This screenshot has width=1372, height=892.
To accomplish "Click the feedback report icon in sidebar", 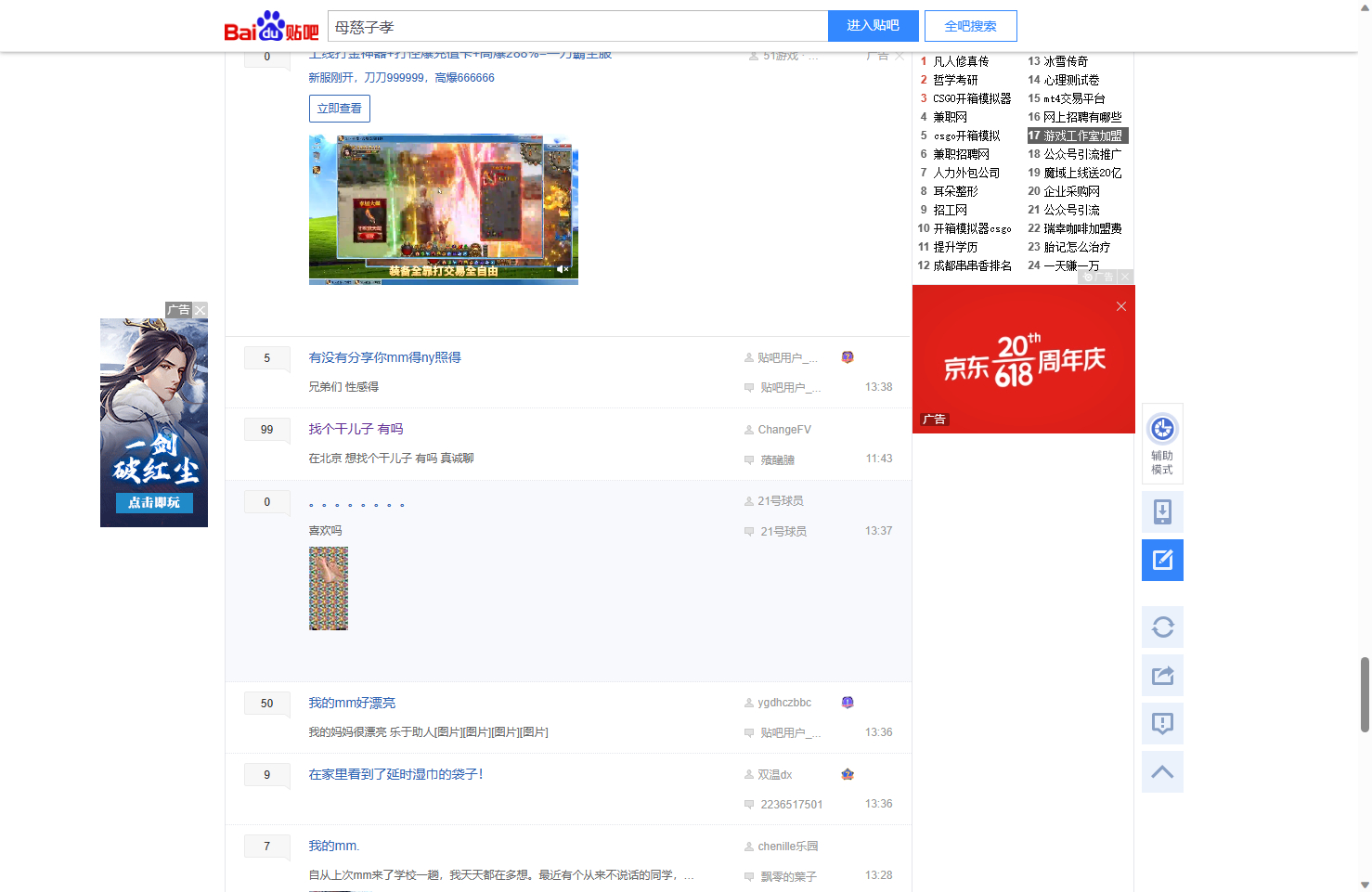I will click(x=1162, y=724).
